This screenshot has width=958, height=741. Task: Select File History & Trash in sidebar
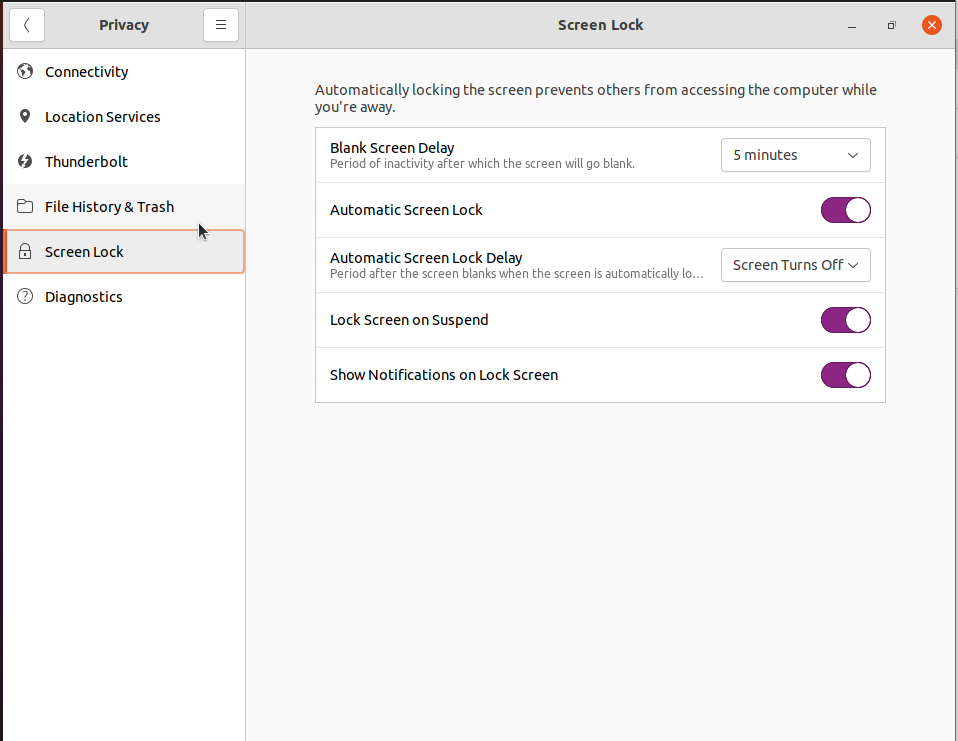[x=109, y=207]
